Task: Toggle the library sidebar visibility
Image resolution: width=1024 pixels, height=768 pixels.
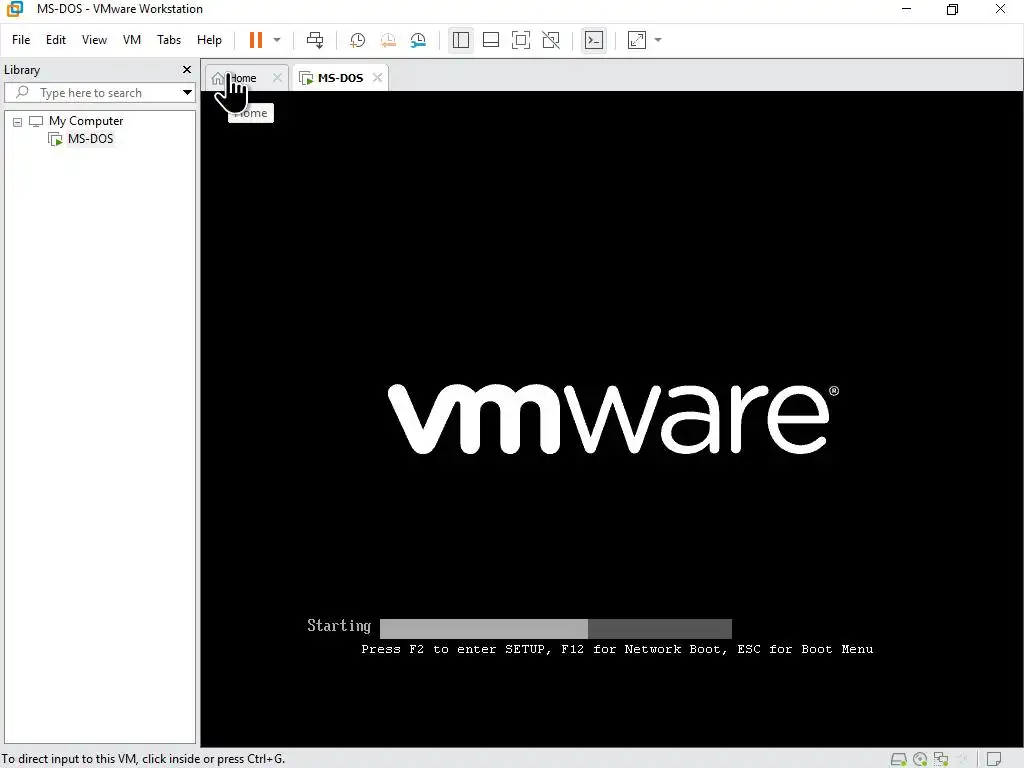Action: click(460, 40)
